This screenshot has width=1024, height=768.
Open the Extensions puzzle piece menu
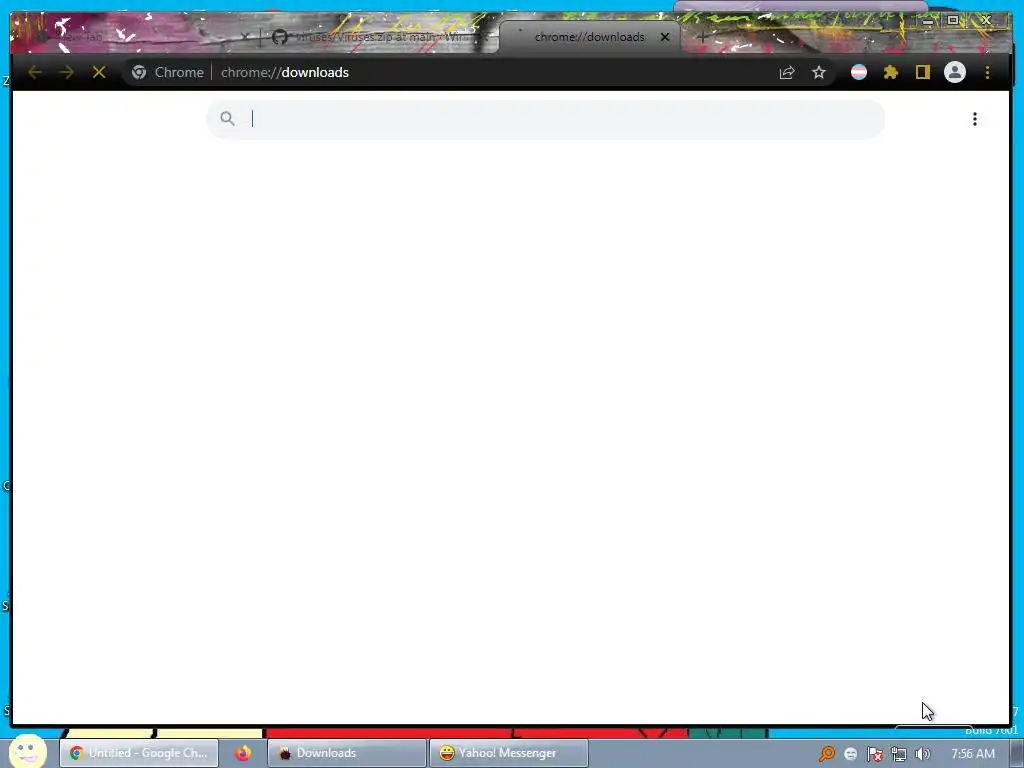[891, 72]
